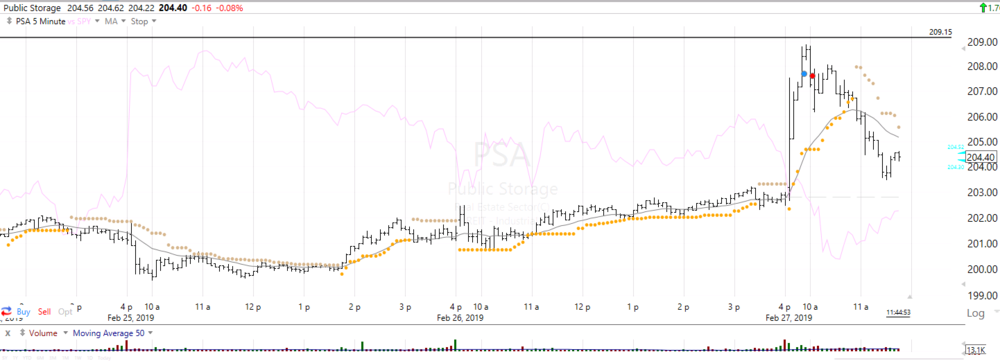Click the vs SPY comparison label

point(79,21)
